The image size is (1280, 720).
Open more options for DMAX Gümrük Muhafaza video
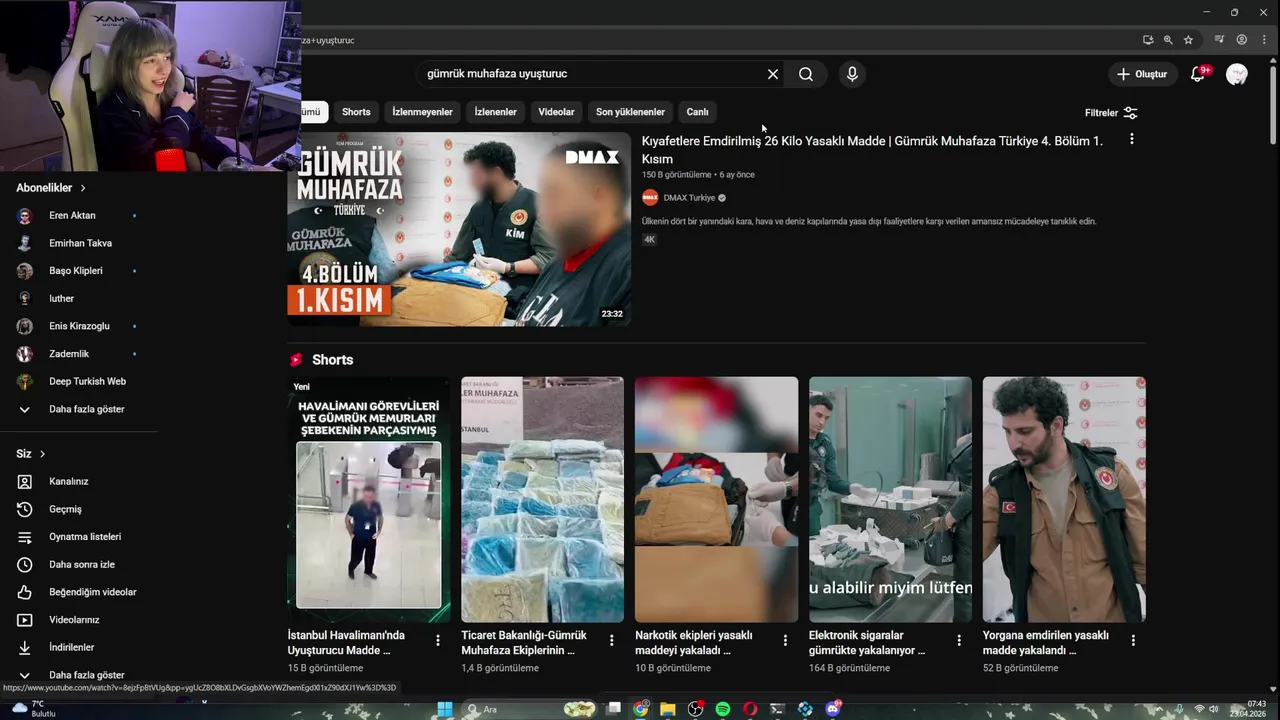click(x=1132, y=140)
